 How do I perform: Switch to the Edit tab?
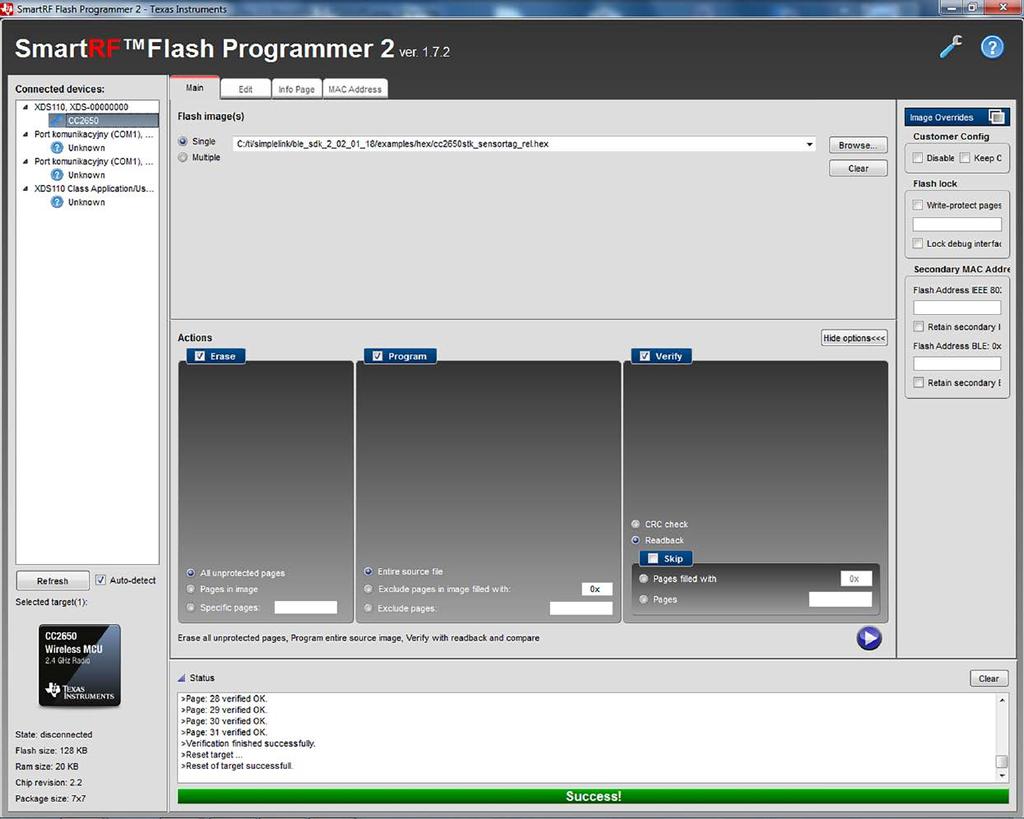[246, 89]
